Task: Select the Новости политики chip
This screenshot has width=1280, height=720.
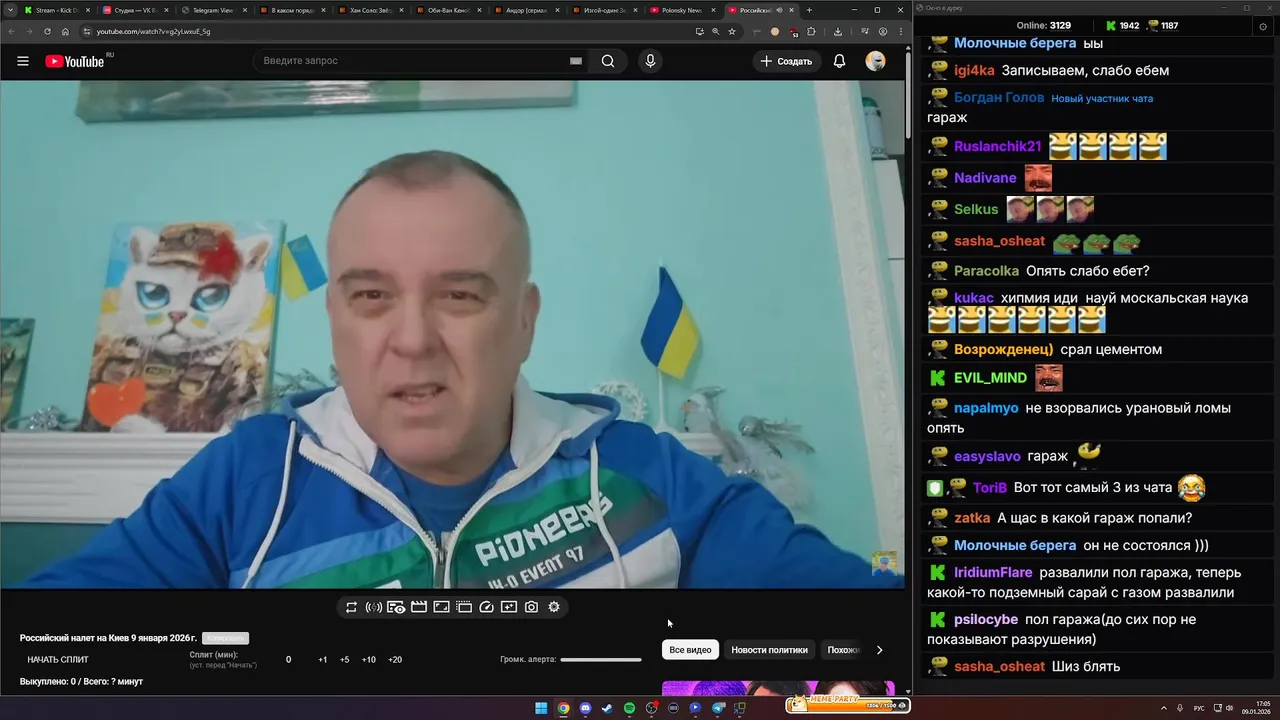Action: tap(769, 650)
